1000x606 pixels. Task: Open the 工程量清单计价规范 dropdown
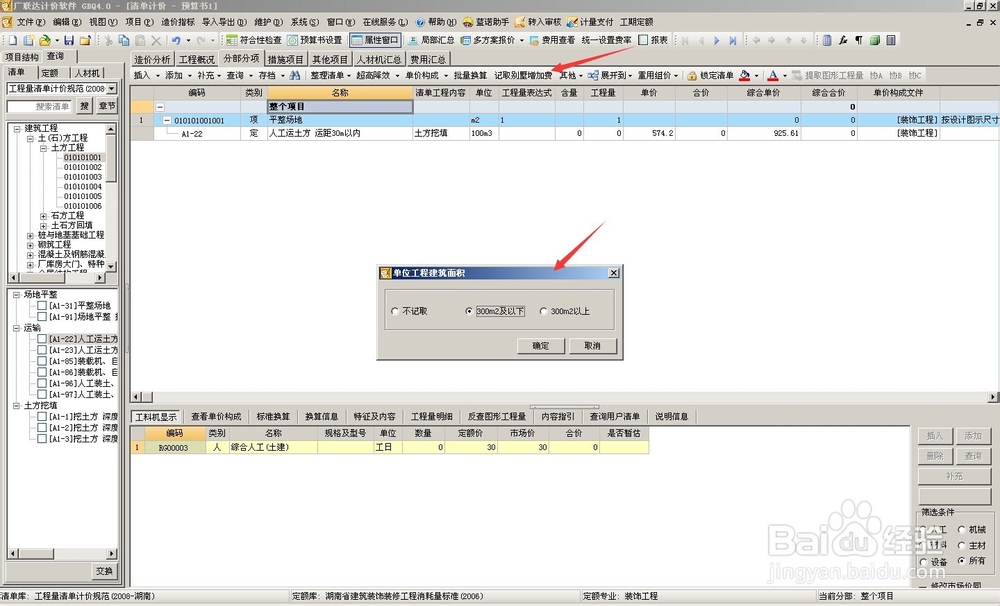(x=112, y=89)
